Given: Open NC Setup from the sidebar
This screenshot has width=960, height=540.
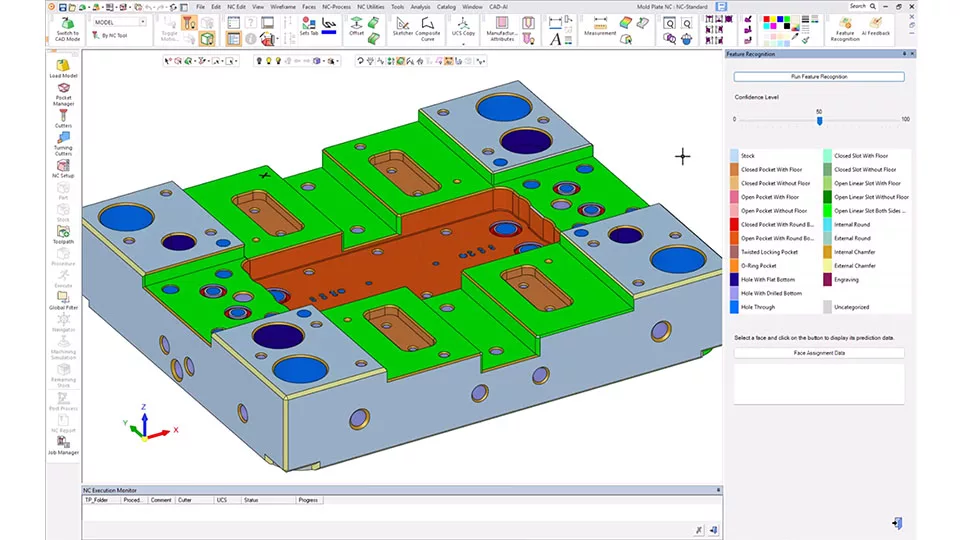Looking at the screenshot, I should (x=63, y=166).
